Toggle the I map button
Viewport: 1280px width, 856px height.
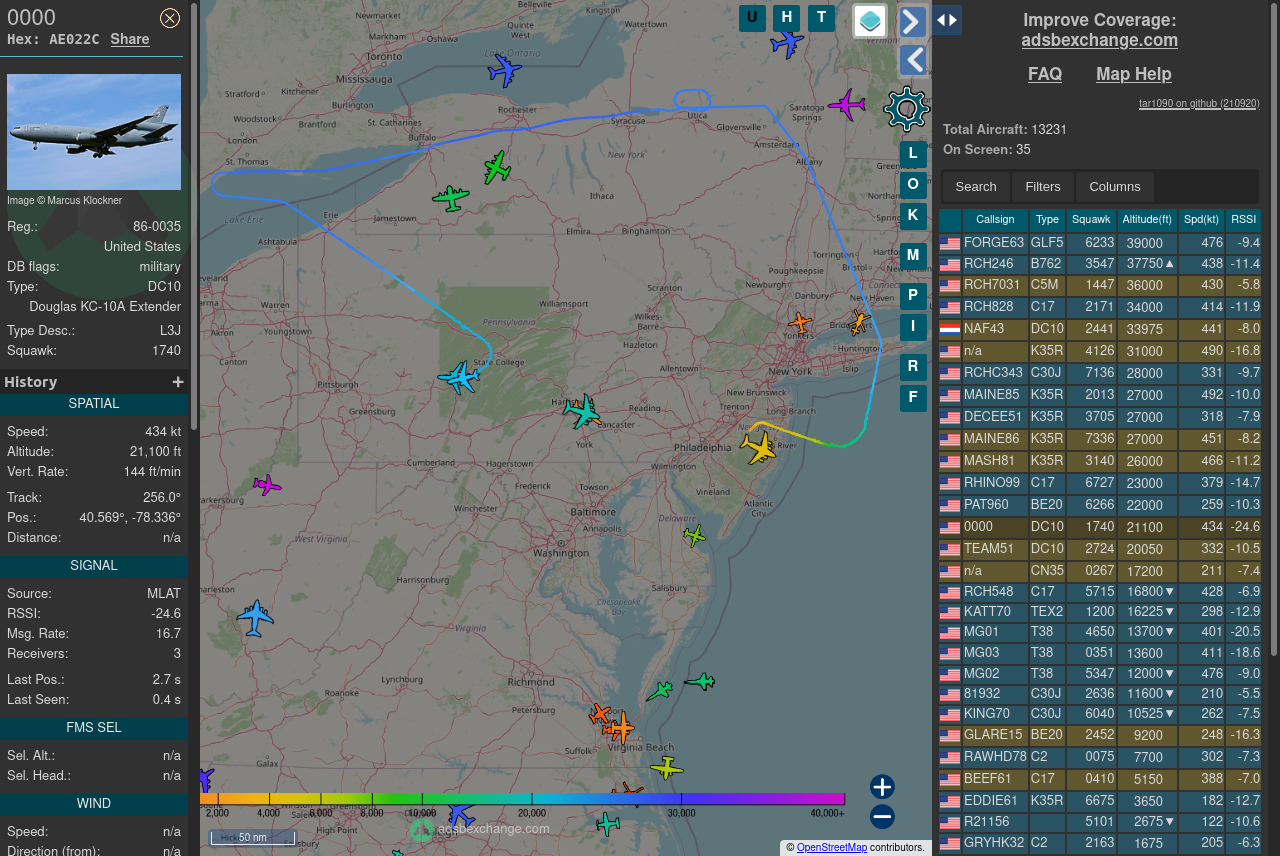tap(913, 327)
